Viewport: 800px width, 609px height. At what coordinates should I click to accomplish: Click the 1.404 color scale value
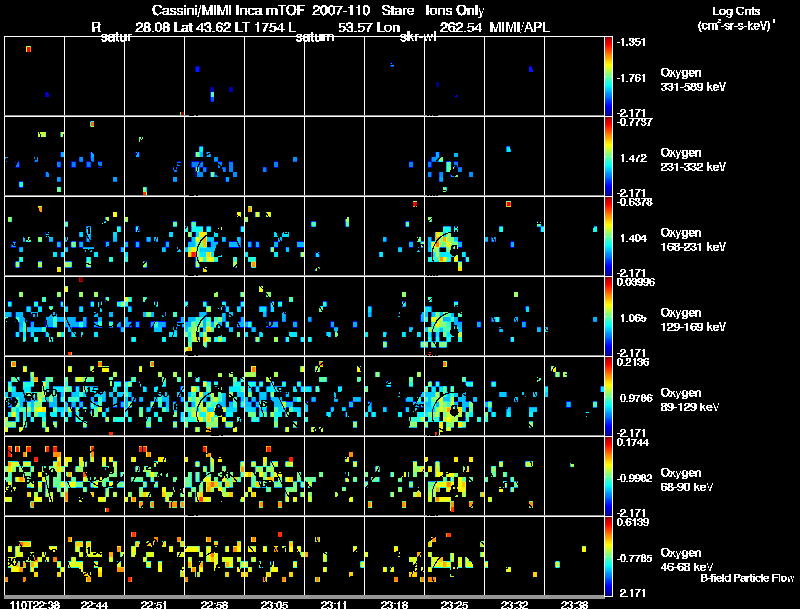click(x=633, y=238)
